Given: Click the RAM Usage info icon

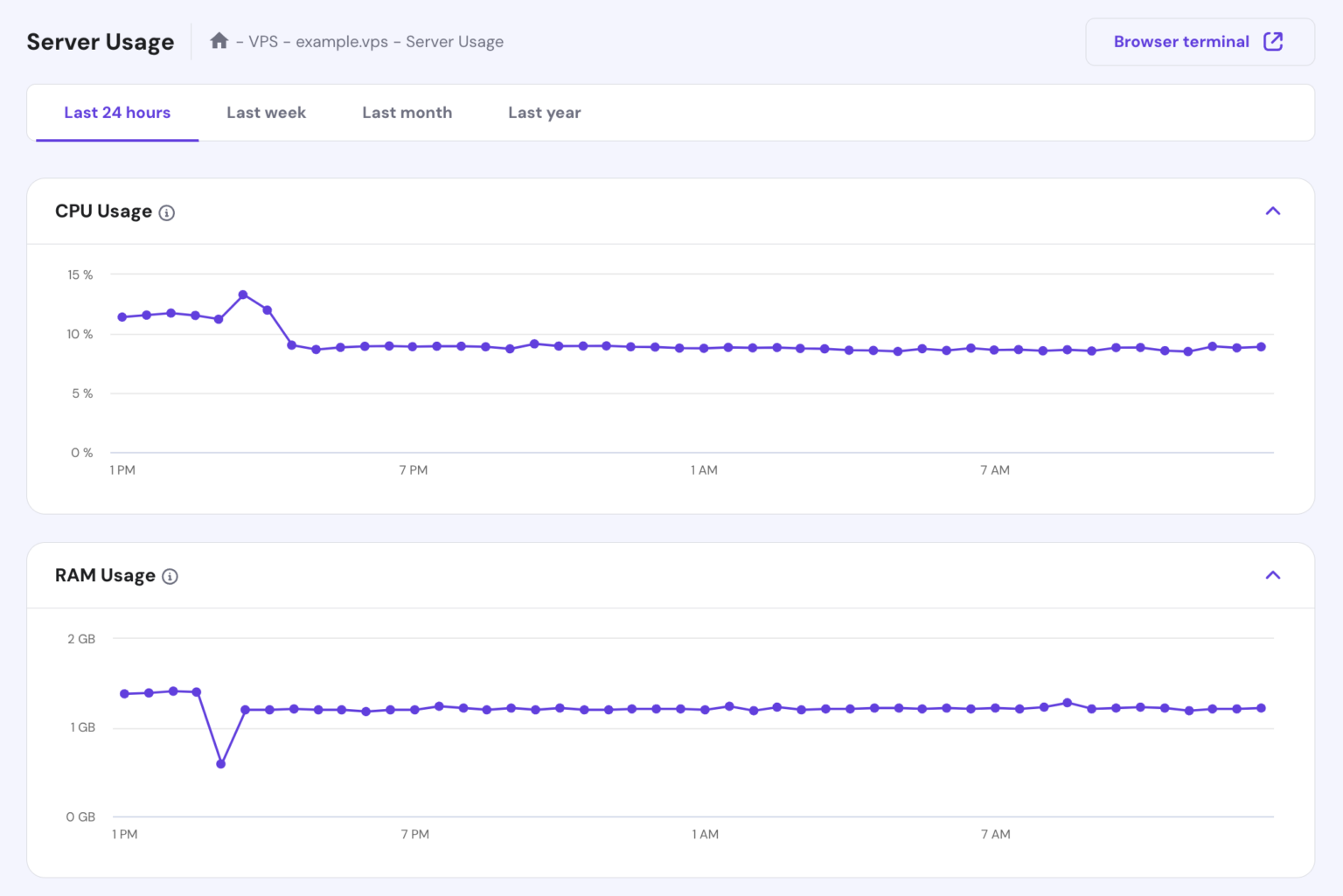Looking at the screenshot, I should pos(170,575).
